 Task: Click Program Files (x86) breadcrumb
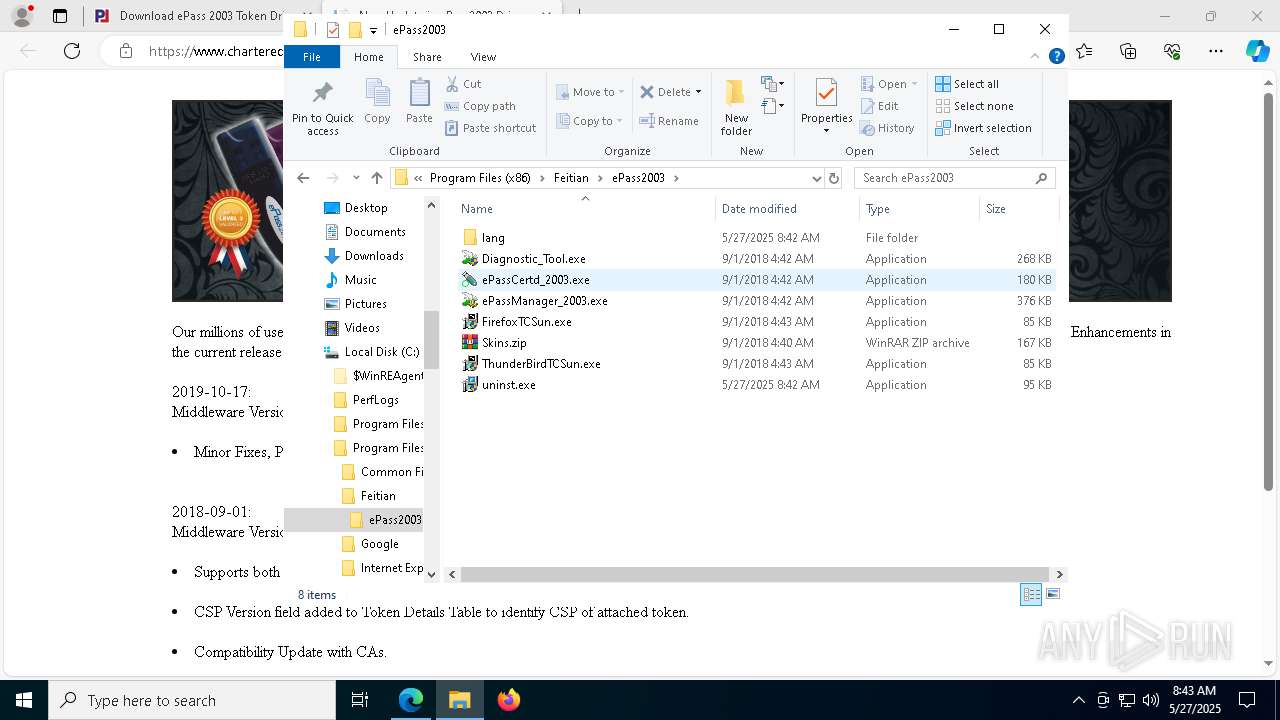(480, 178)
